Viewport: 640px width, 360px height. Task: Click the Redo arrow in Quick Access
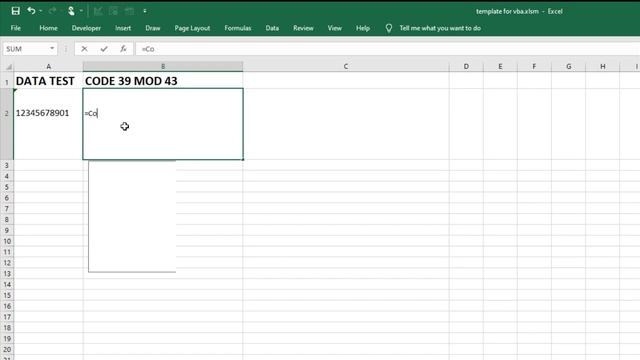pyautogui.click(x=52, y=11)
